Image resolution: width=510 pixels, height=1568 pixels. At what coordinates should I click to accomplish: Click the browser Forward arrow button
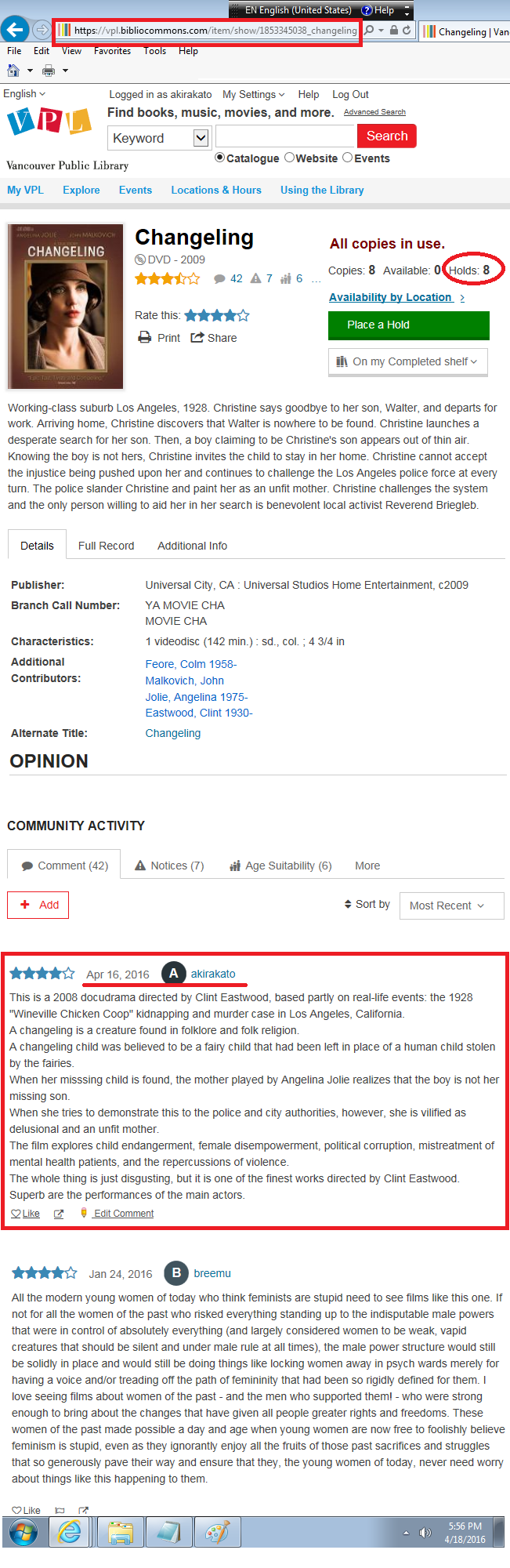pyautogui.click(x=41, y=31)
